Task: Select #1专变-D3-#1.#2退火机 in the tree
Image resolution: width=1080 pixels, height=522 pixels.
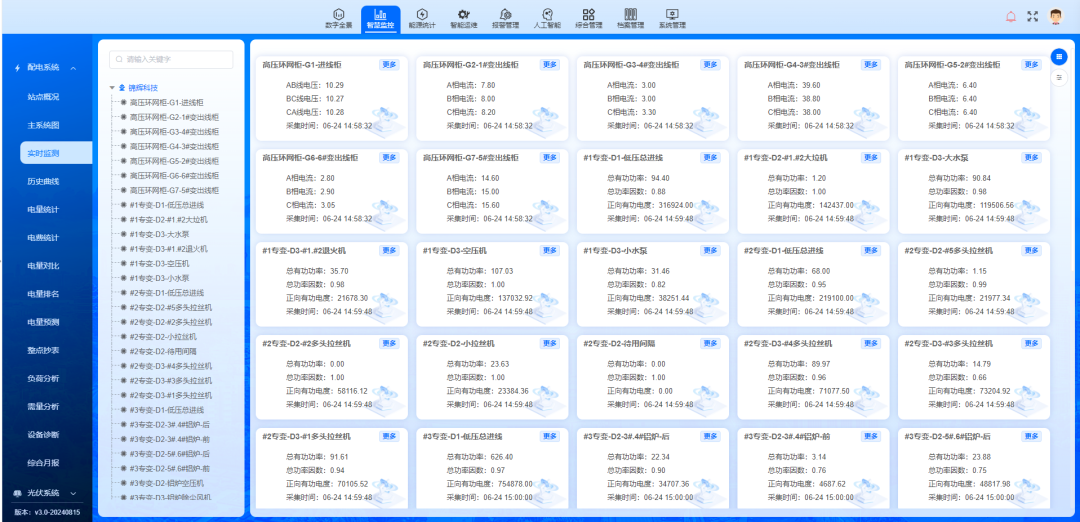Action: pos(168,249)
